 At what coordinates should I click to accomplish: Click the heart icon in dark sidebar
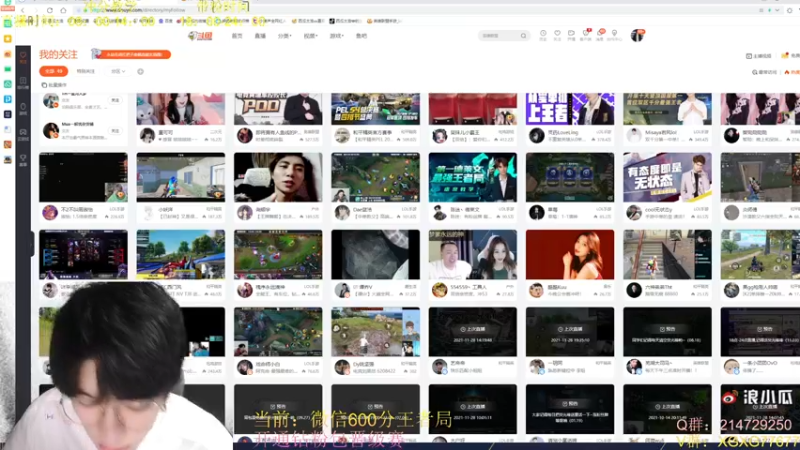point(23,57)
